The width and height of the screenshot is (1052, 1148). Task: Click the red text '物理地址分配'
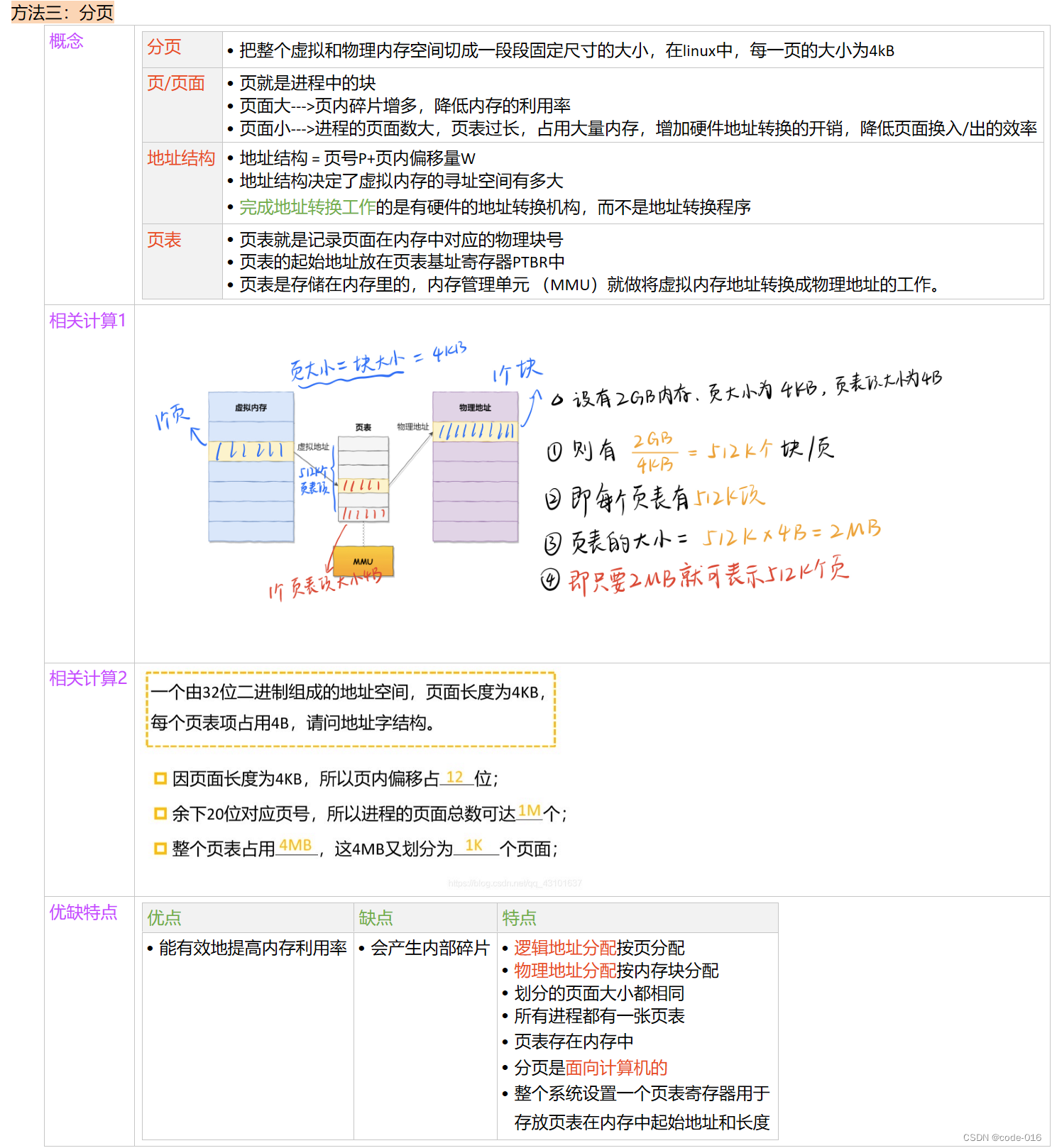tap(565, 971)
